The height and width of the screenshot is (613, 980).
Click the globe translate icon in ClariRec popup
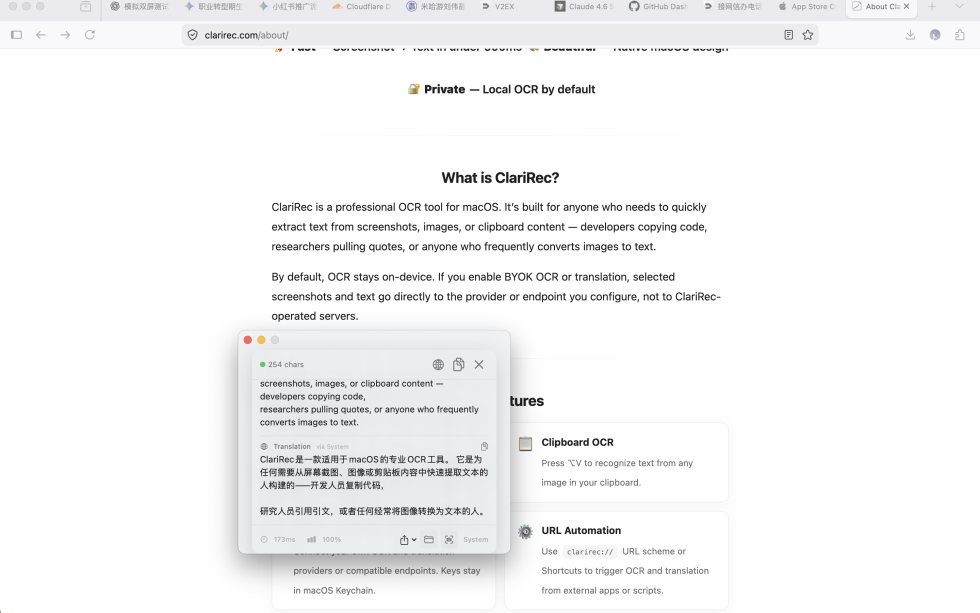438,364
